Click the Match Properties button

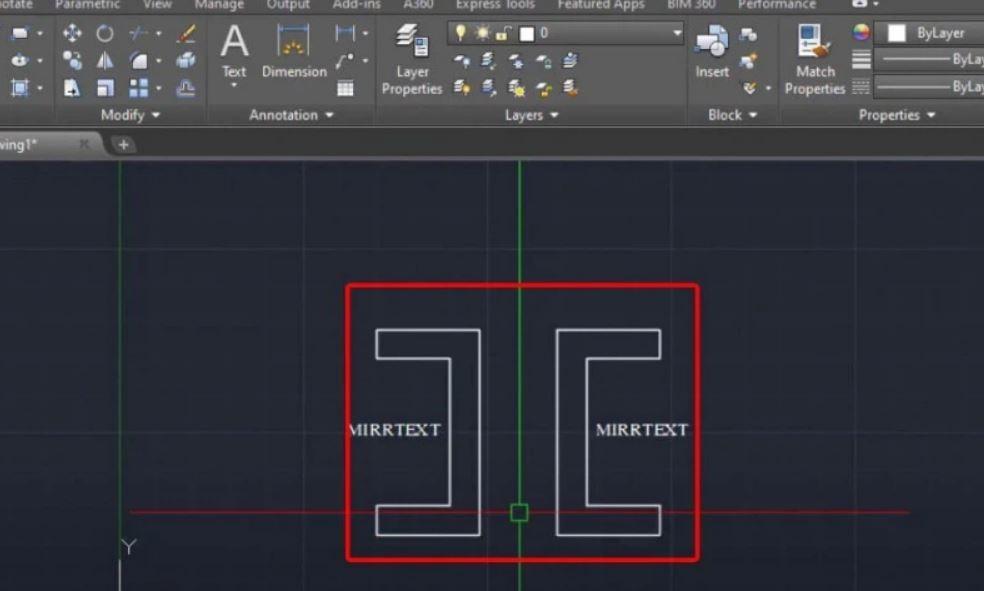[815, 60]
